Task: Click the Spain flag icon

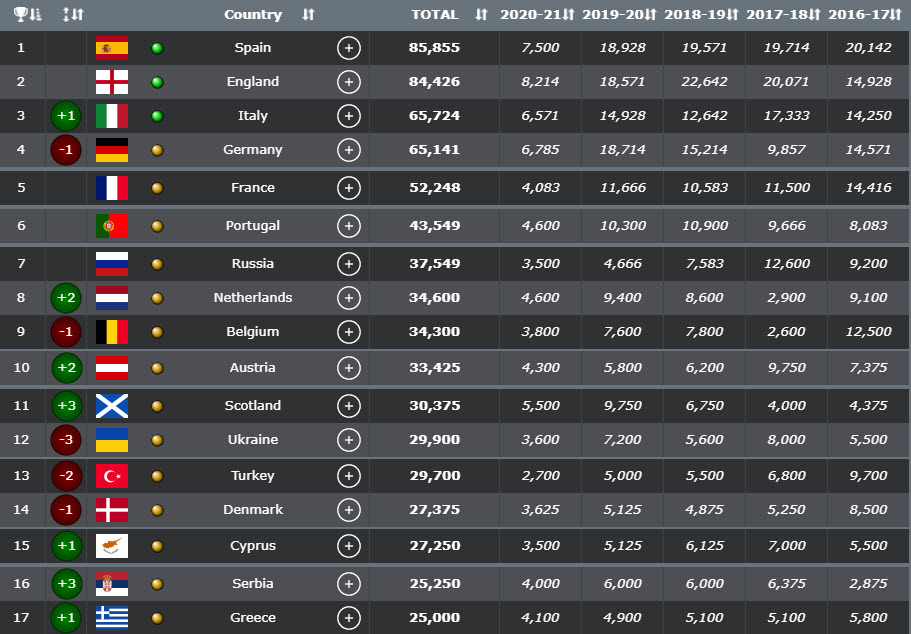Action: (x=111, y=48)
